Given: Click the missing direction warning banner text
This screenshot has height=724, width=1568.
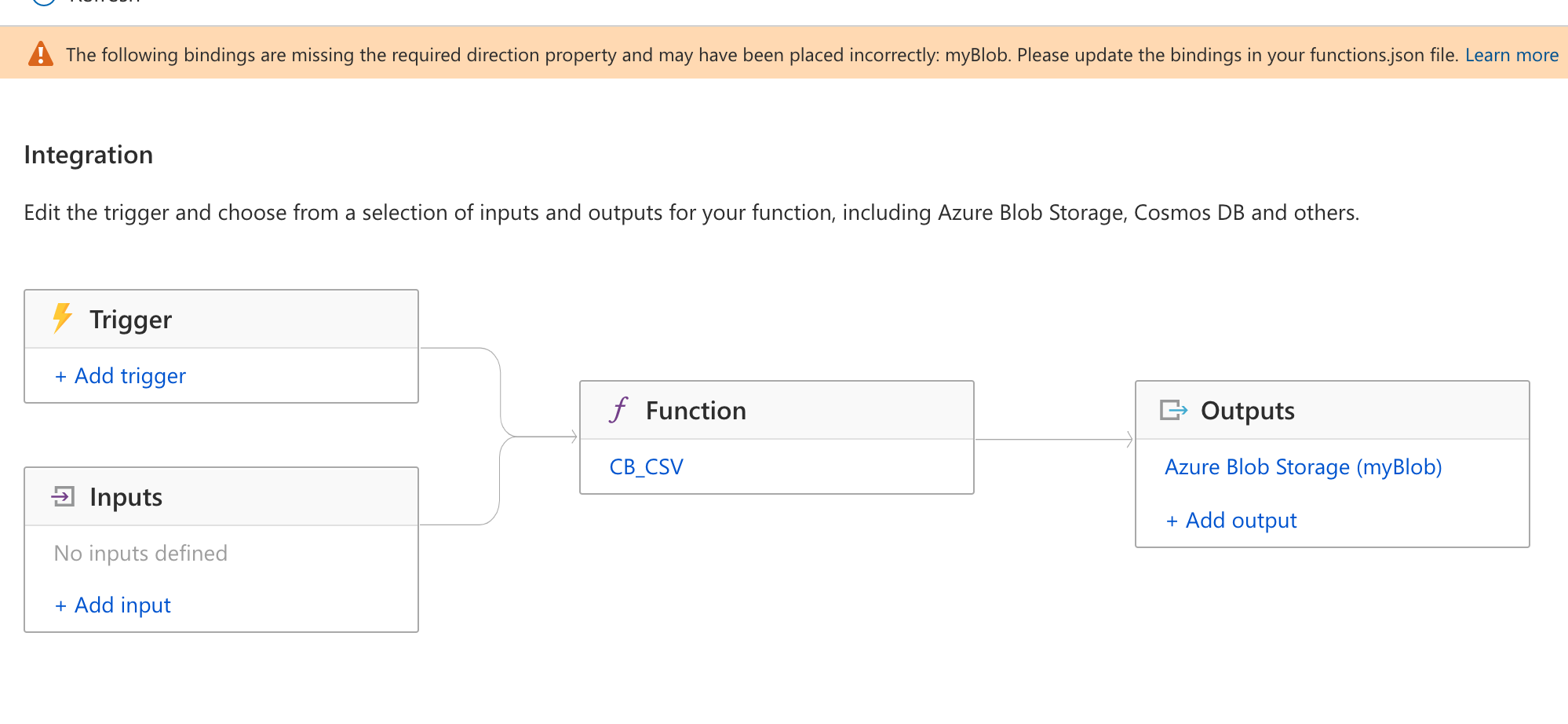Looking at the screenshot, I should click(x=762, y=55).
